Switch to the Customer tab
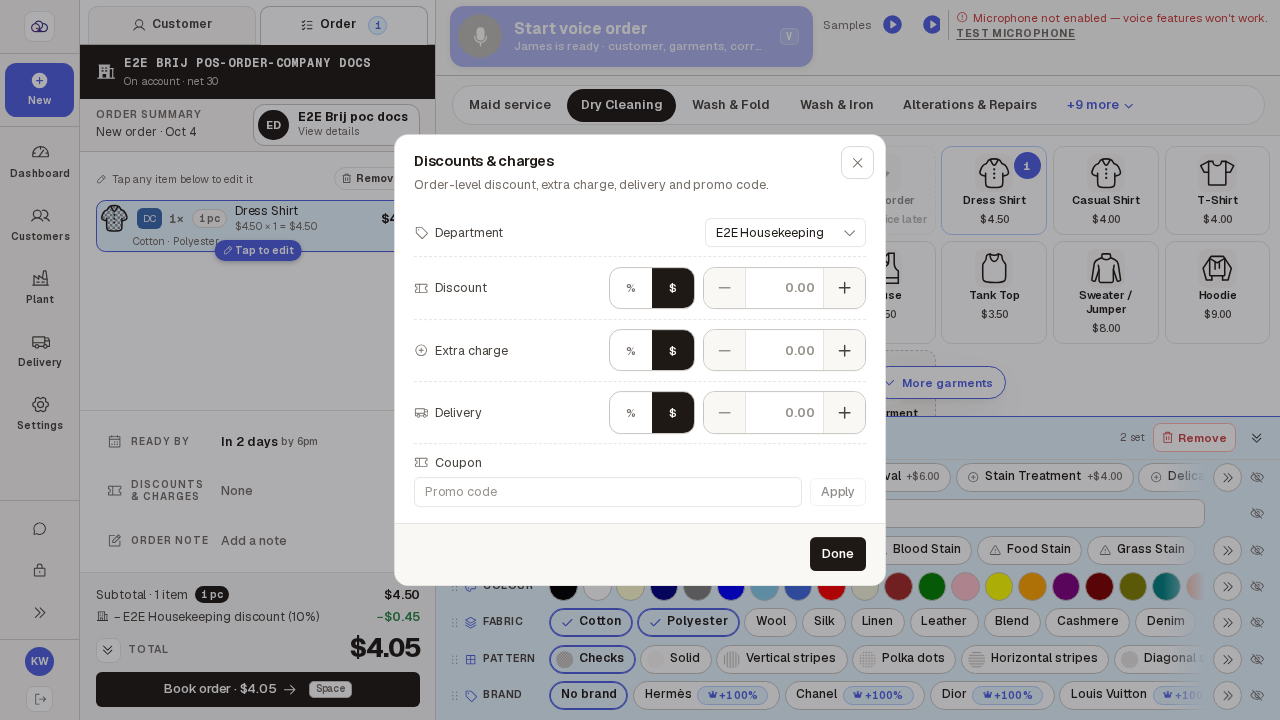Image resolution: width=1280 pixels, height=720 pixels. coord(172,25)
